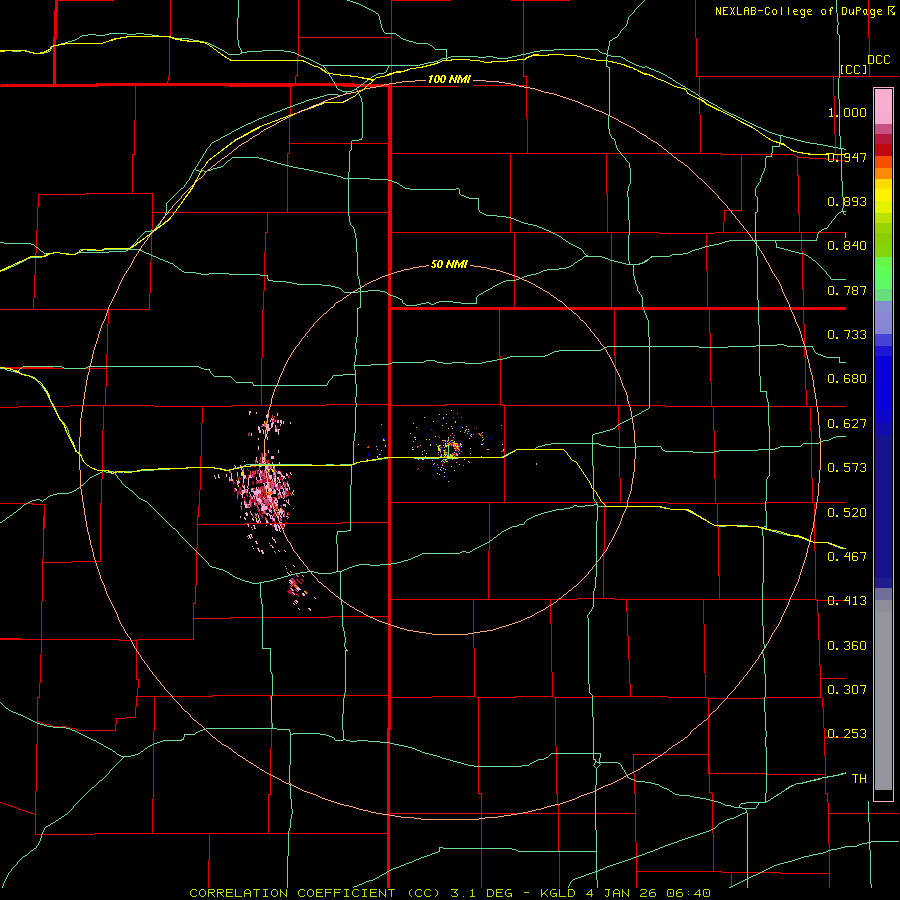This screenshot has height=900, width=900.
Task: Click the 100 NMI range ring label
Action: click(449, 79)
